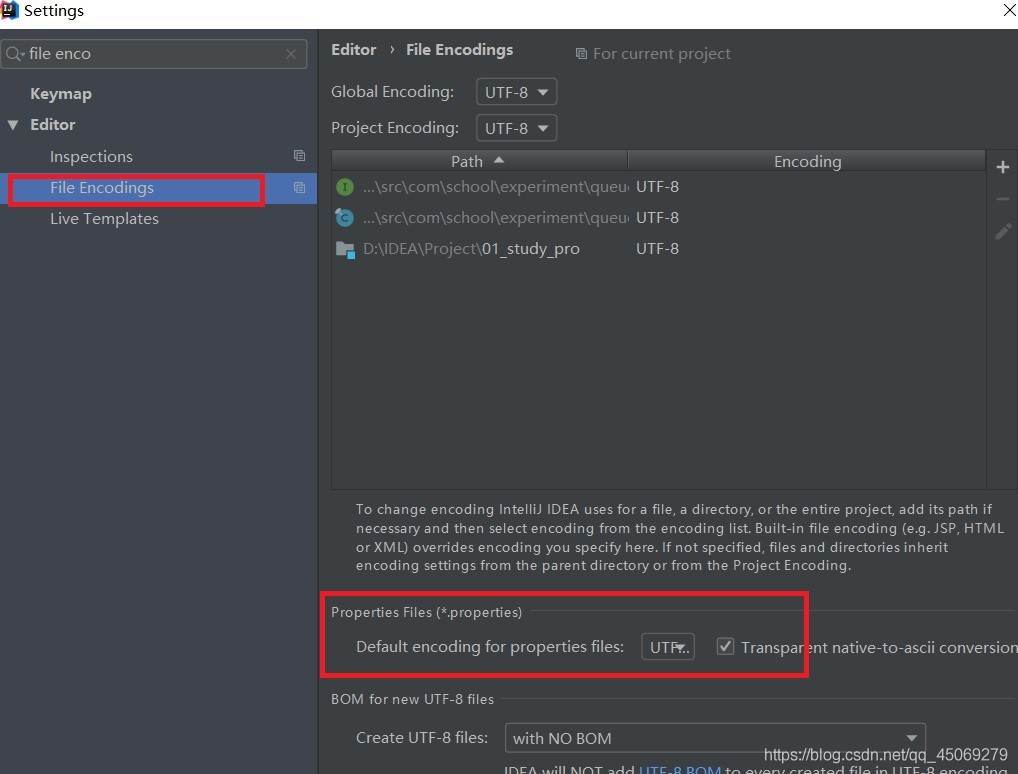Edit selected path with the pencil icon

(x=1003, y=231)
